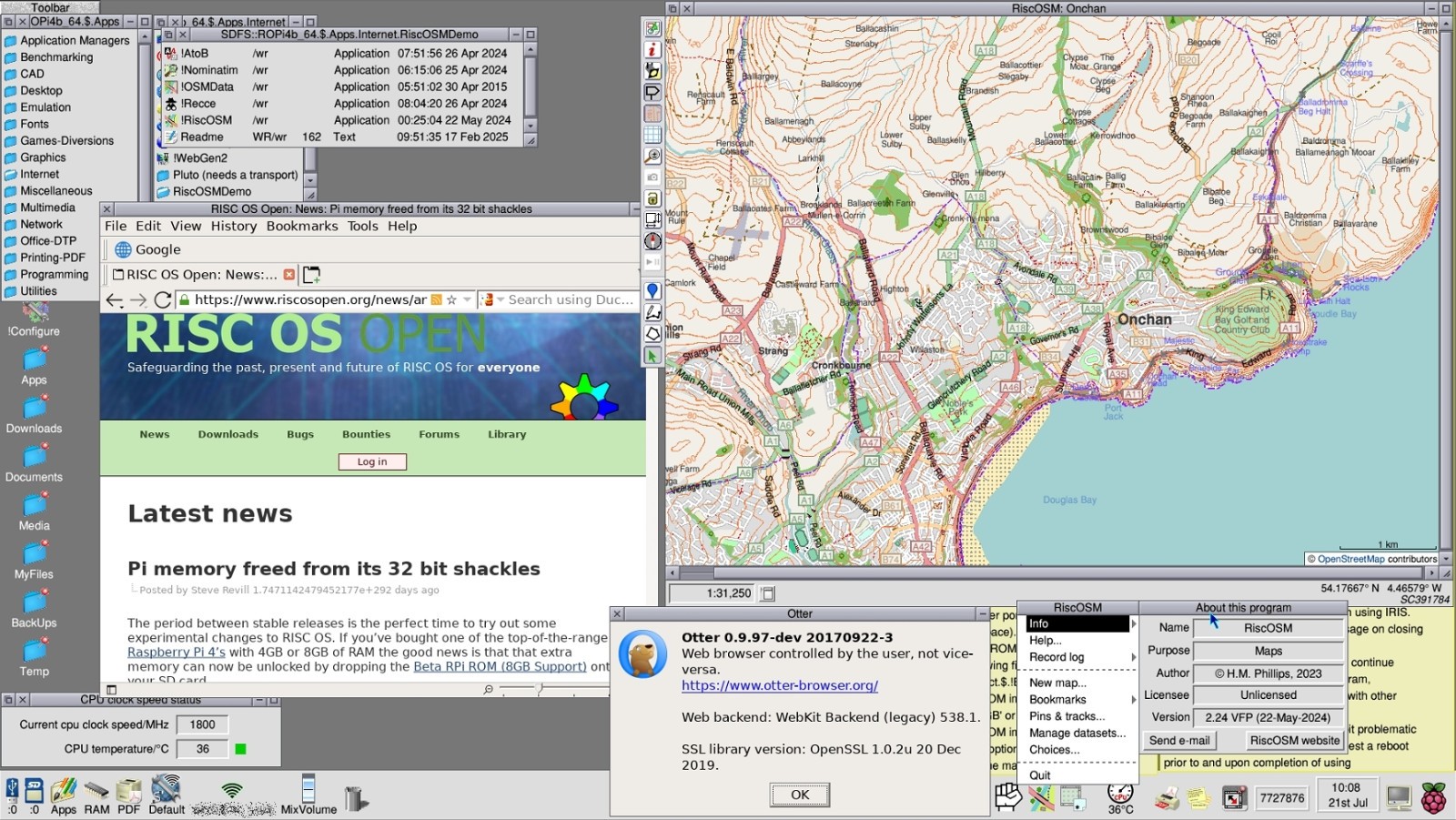Open the Bounties tab on RISC OS Open site
The image size is (1456, 820).
click(366, 434)
